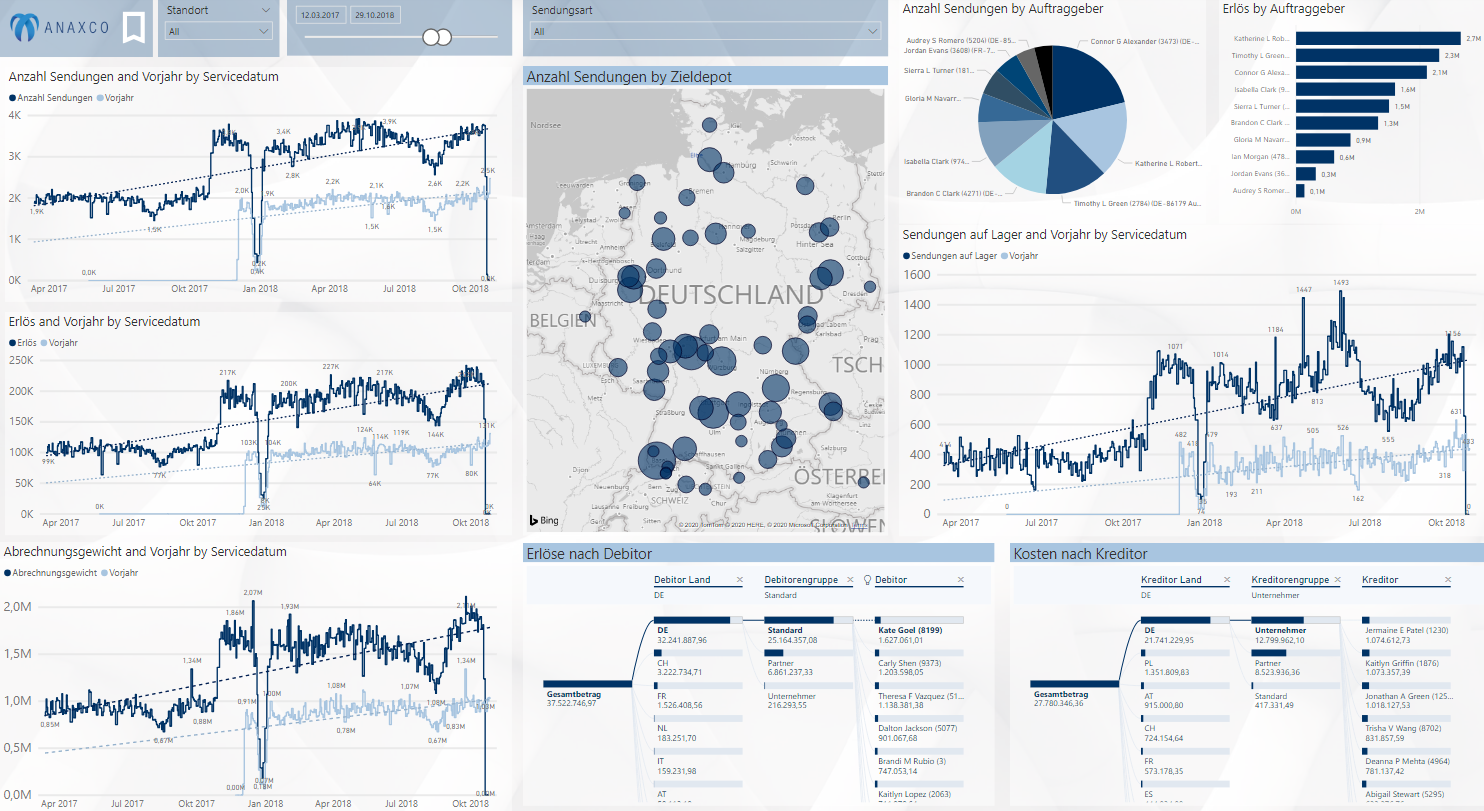Expand the Standort slicer header chevron

tap(265, 9)
